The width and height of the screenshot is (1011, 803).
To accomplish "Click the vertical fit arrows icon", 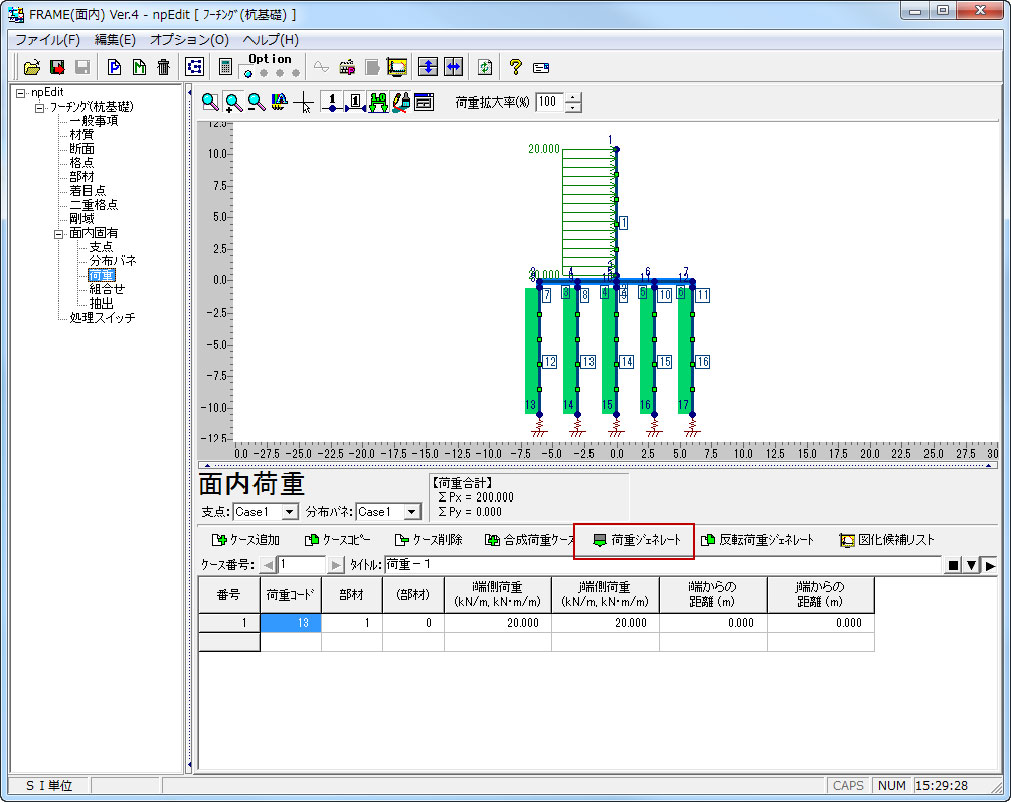I will [428, 67].
